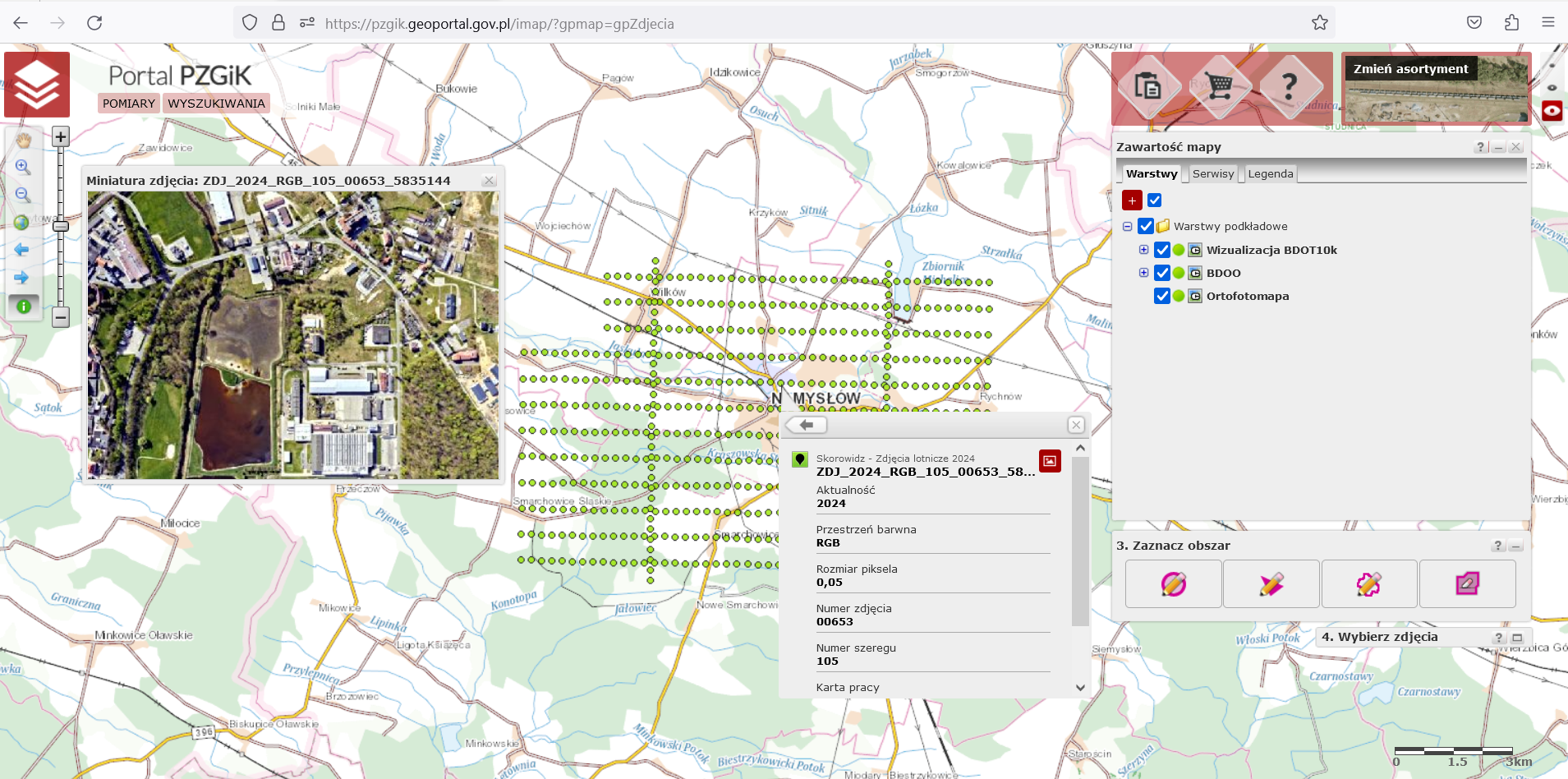Image resolution: width=1568 pixels, height=779 pixels.
Task: Erase the marked selection area
Action: pos(1467,584)
